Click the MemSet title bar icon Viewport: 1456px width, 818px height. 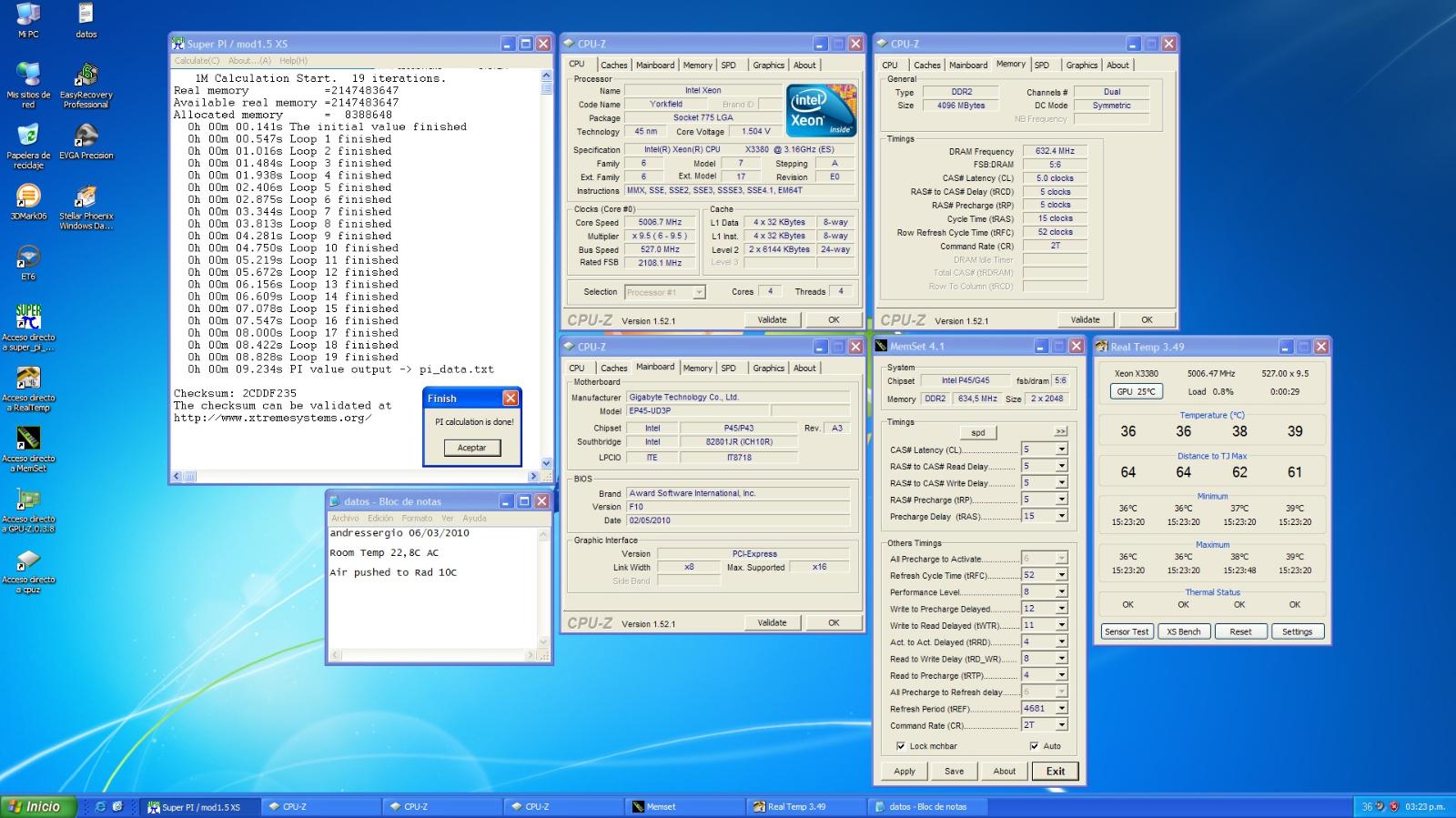point(881,347)
